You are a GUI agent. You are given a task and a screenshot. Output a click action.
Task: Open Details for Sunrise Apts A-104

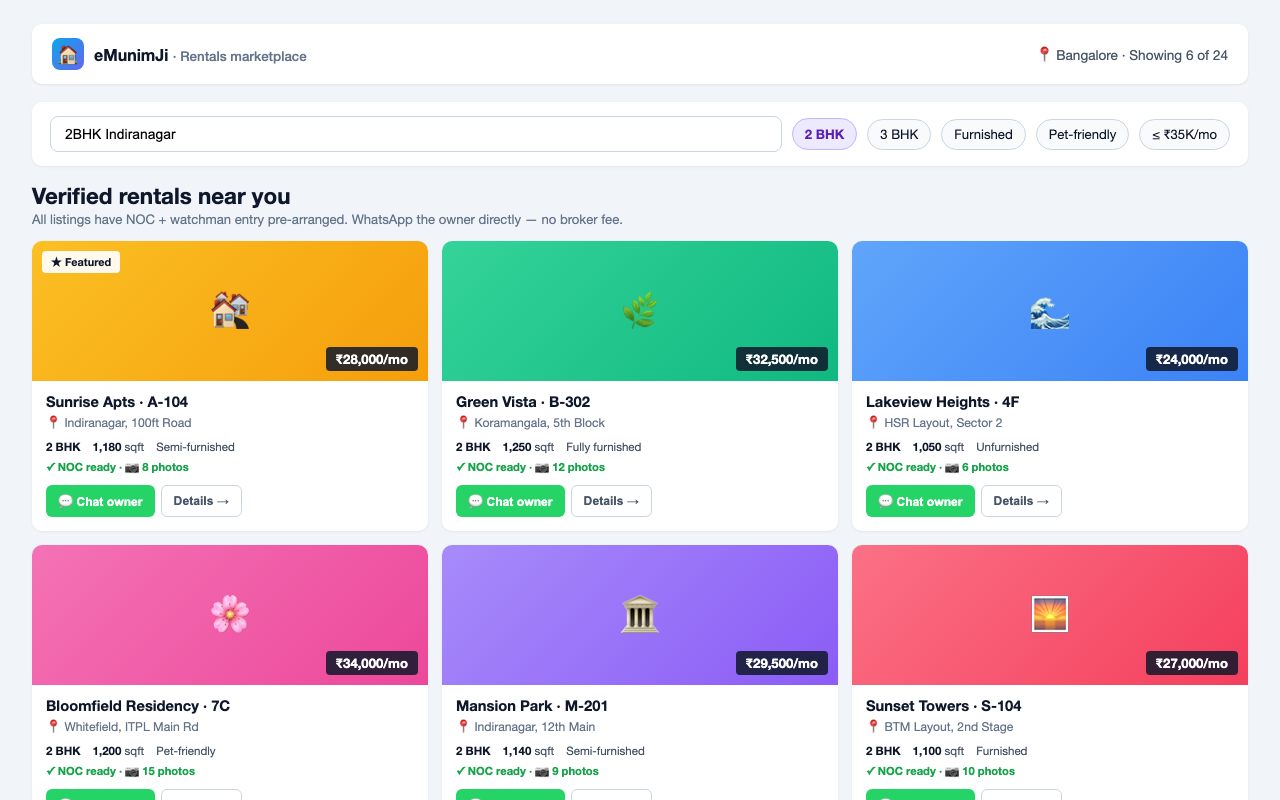(x=201, y=501)
